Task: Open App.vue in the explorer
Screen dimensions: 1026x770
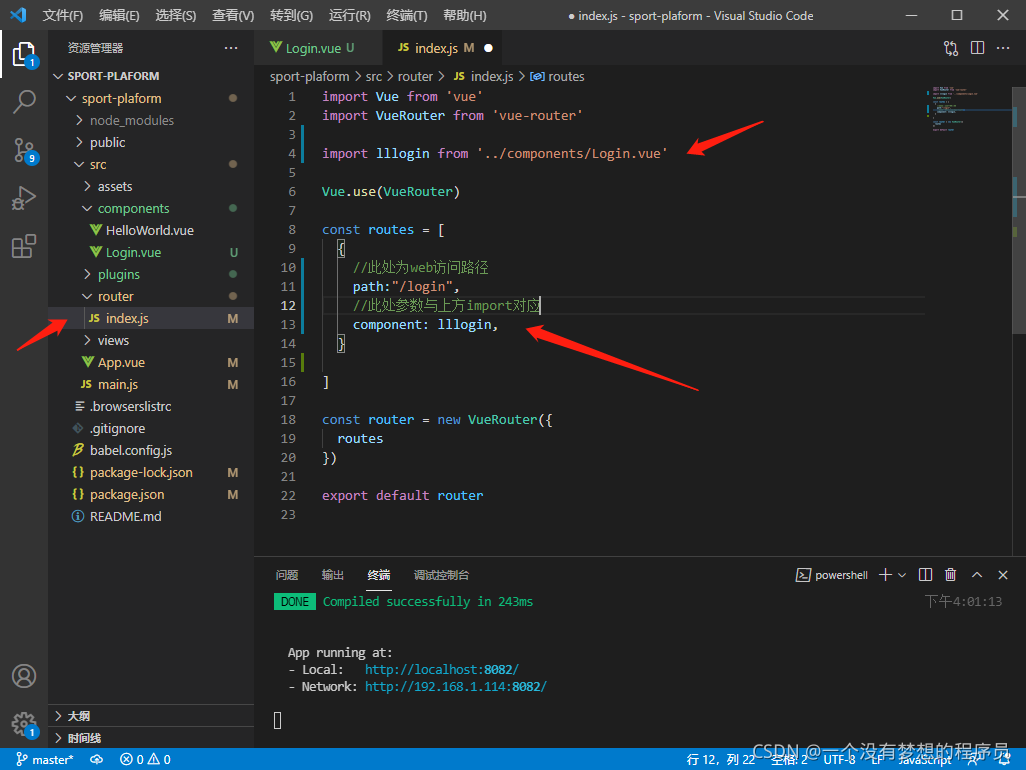Action: pos(121,362)
